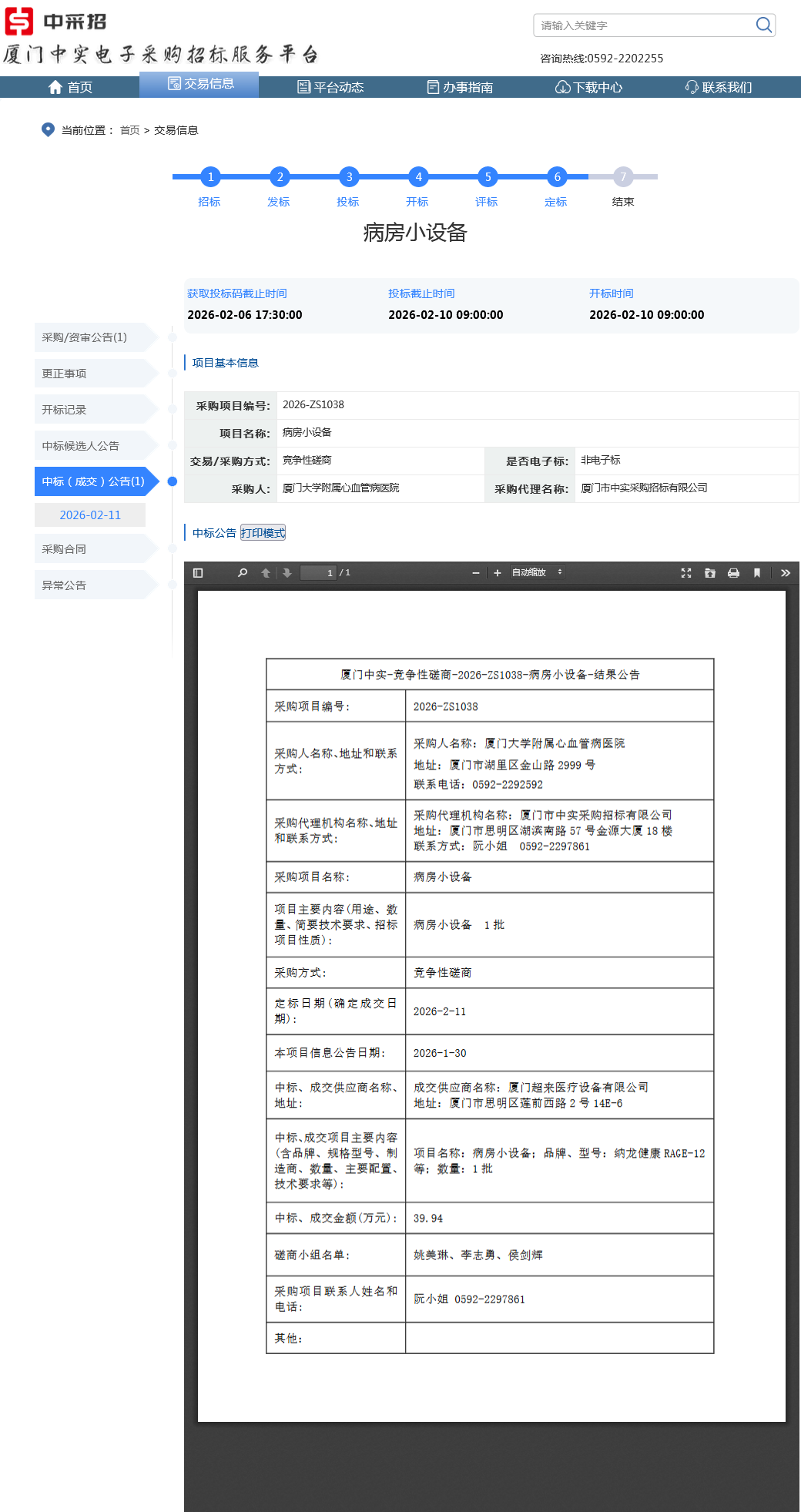Select step 4 开标 in progress bar
Viewport: 801px width, 1512px height.
point(418,177)
